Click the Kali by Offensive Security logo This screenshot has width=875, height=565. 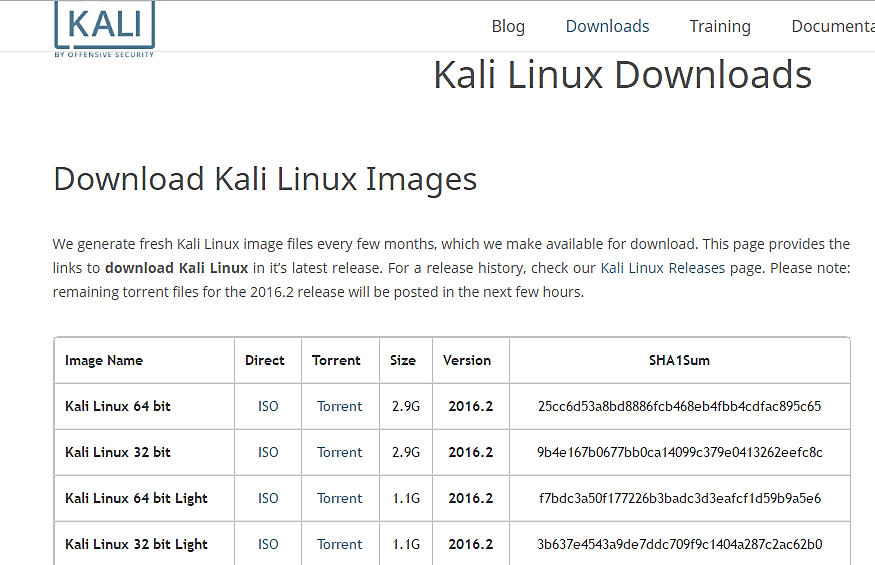point(104,29)
